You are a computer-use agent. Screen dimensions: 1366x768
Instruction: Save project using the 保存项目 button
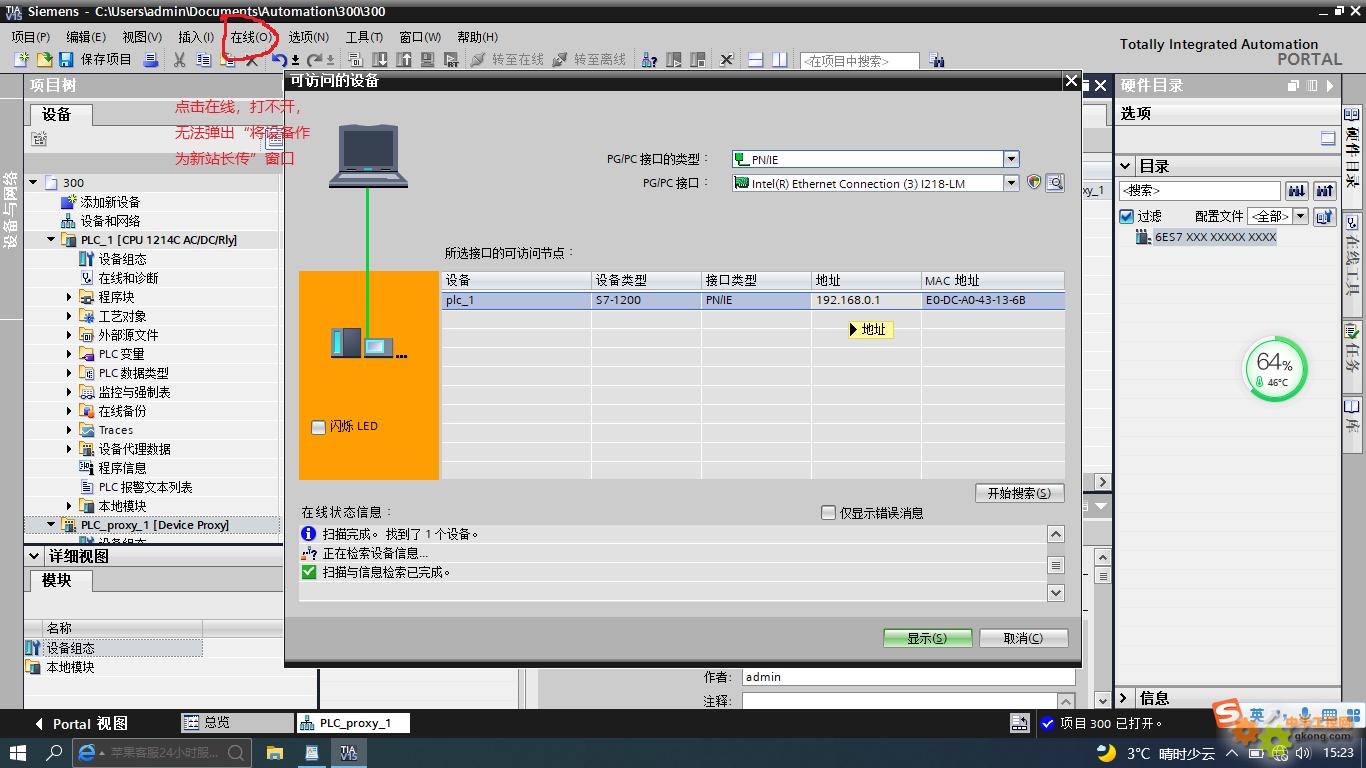(x=95, y=60)
